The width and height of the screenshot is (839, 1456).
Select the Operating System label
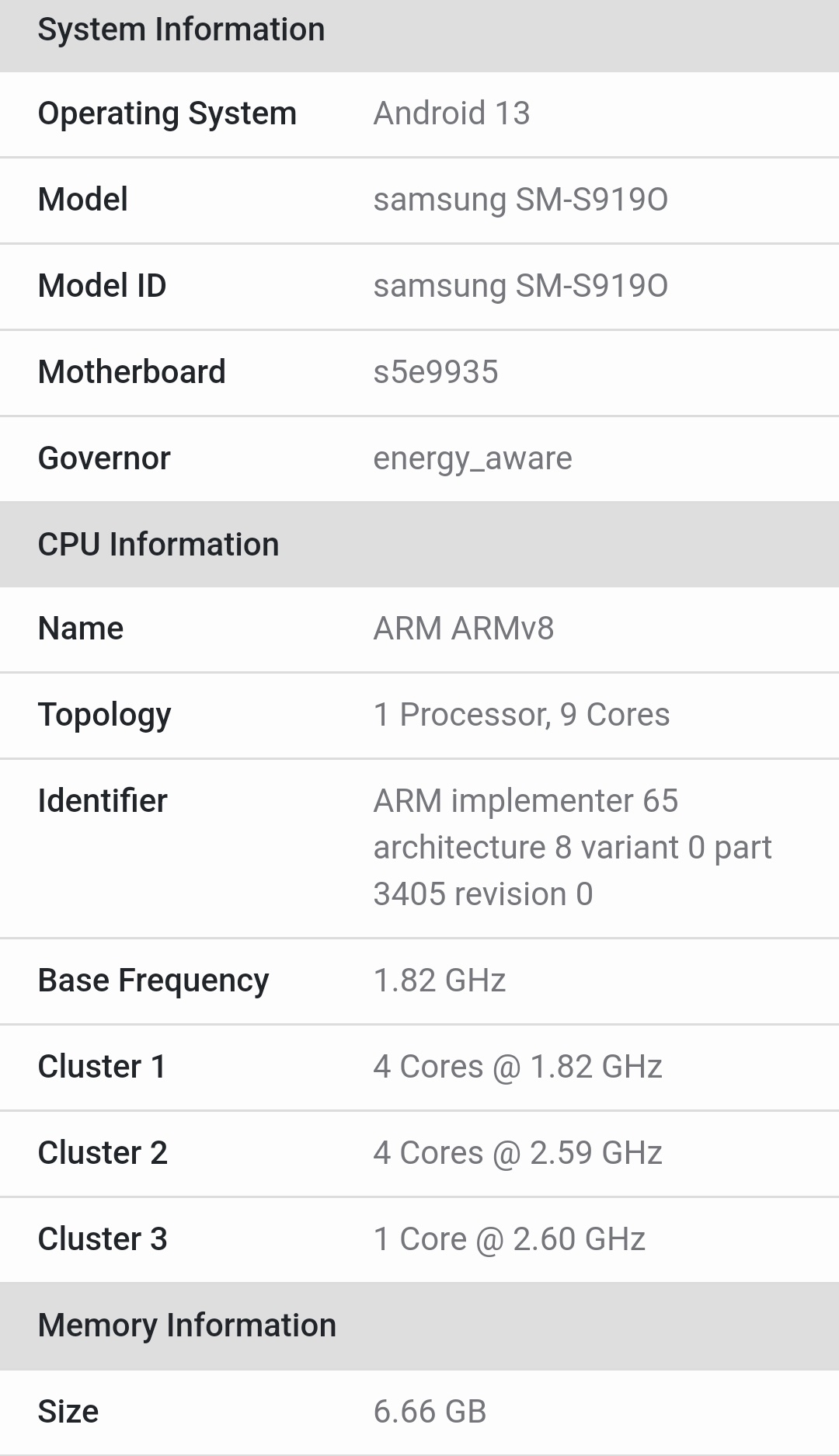pos(167,113)
